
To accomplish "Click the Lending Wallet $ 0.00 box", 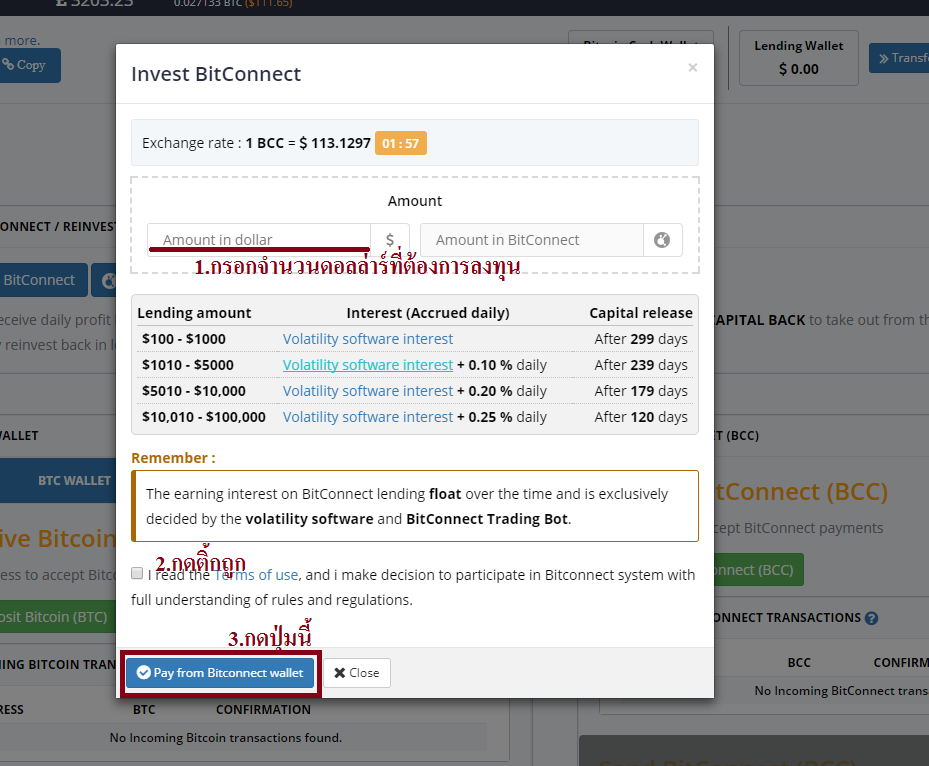I will pyautogui.click(x=799, y=58).
